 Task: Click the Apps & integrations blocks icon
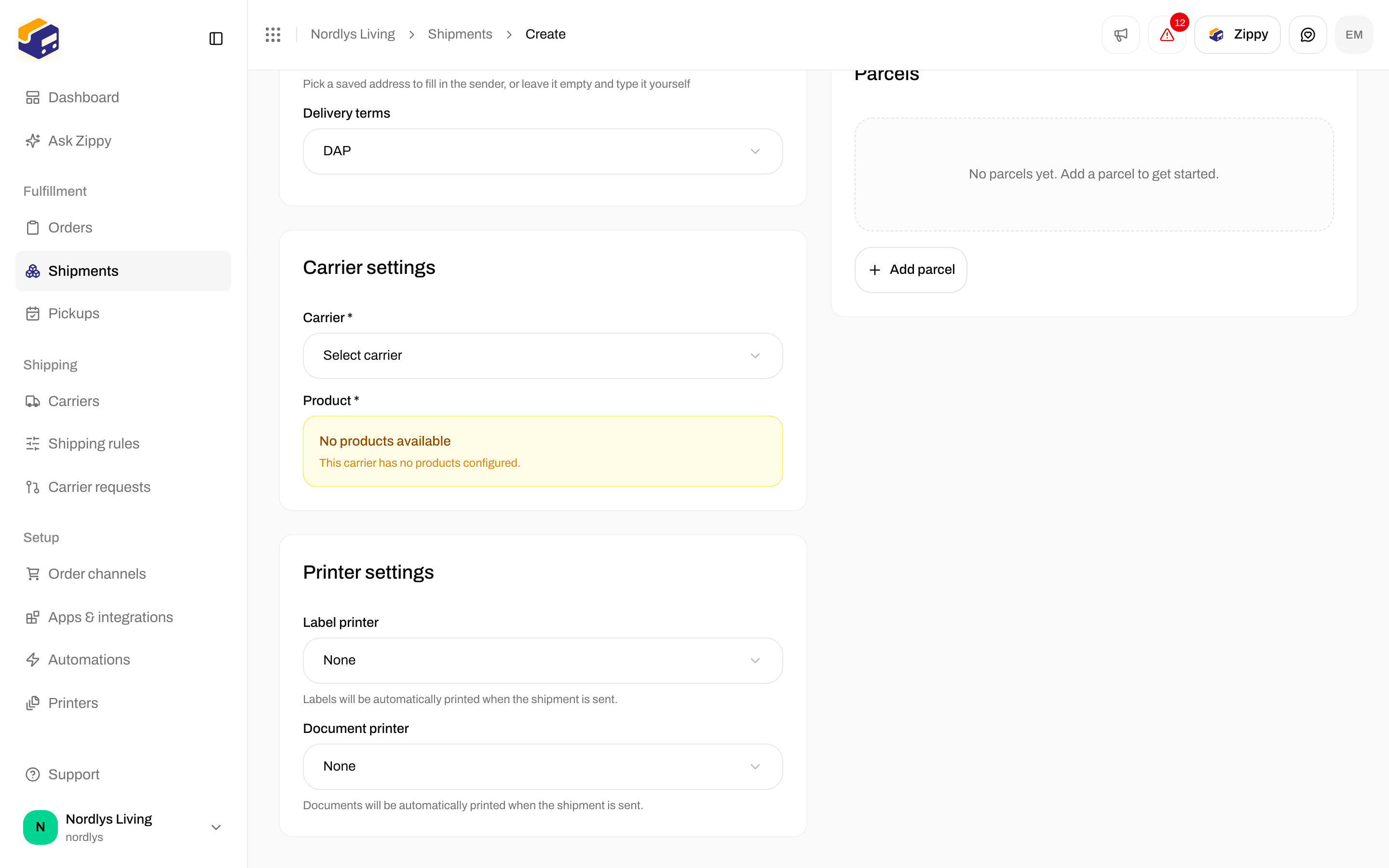click(33, 617)
